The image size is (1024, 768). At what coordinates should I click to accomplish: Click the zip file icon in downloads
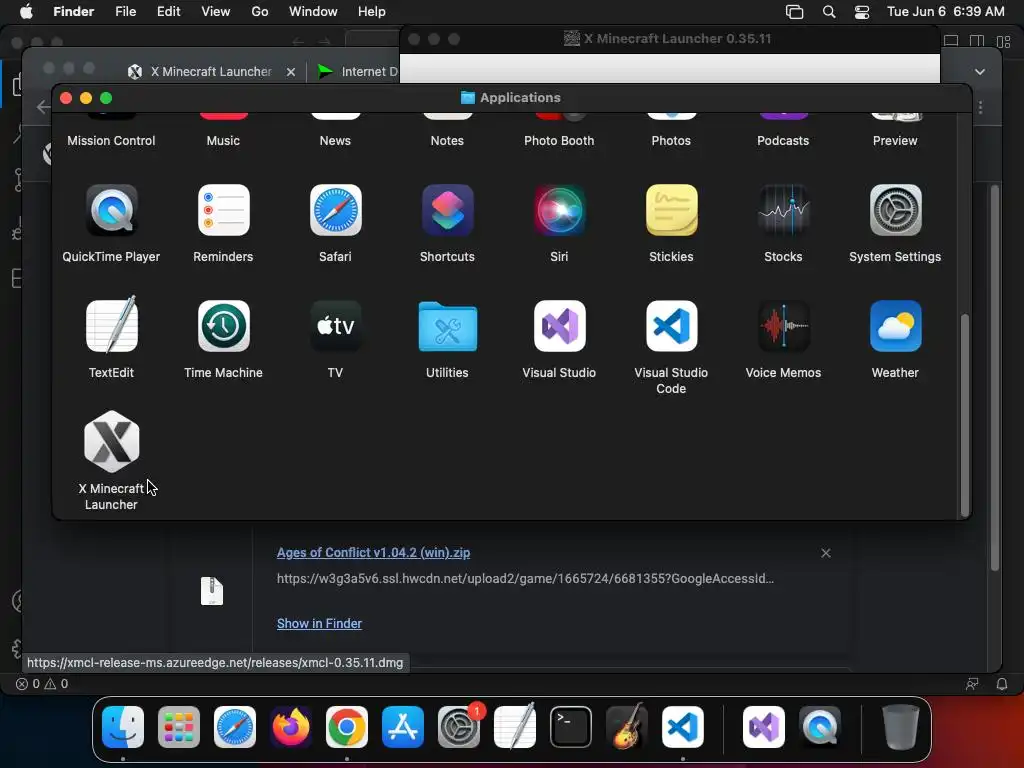[x=212, y=591]
